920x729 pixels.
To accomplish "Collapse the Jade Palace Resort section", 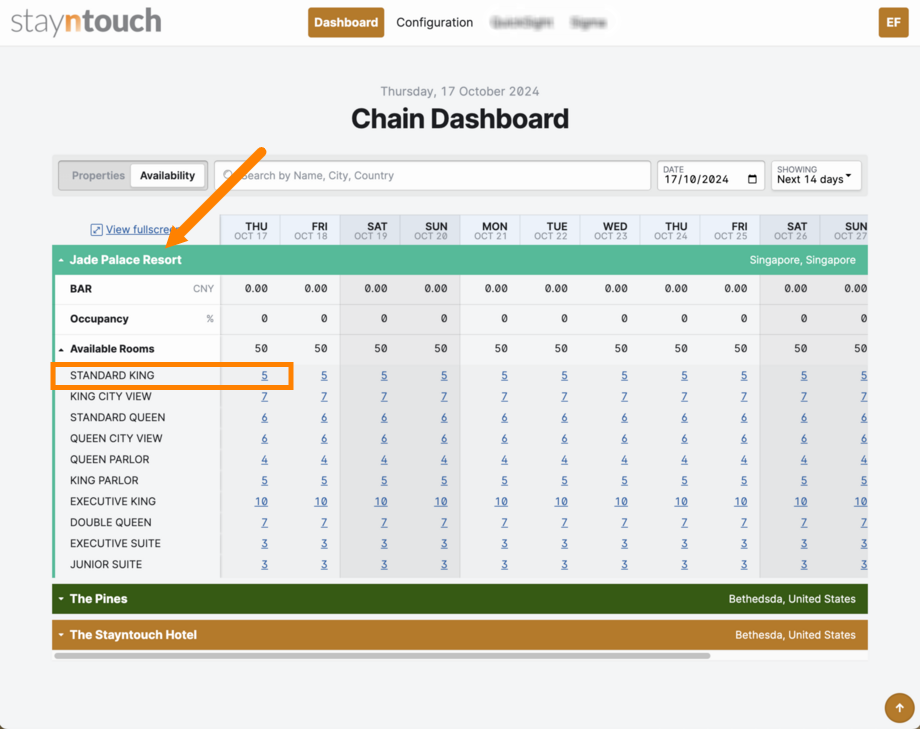I will [61, 260].
